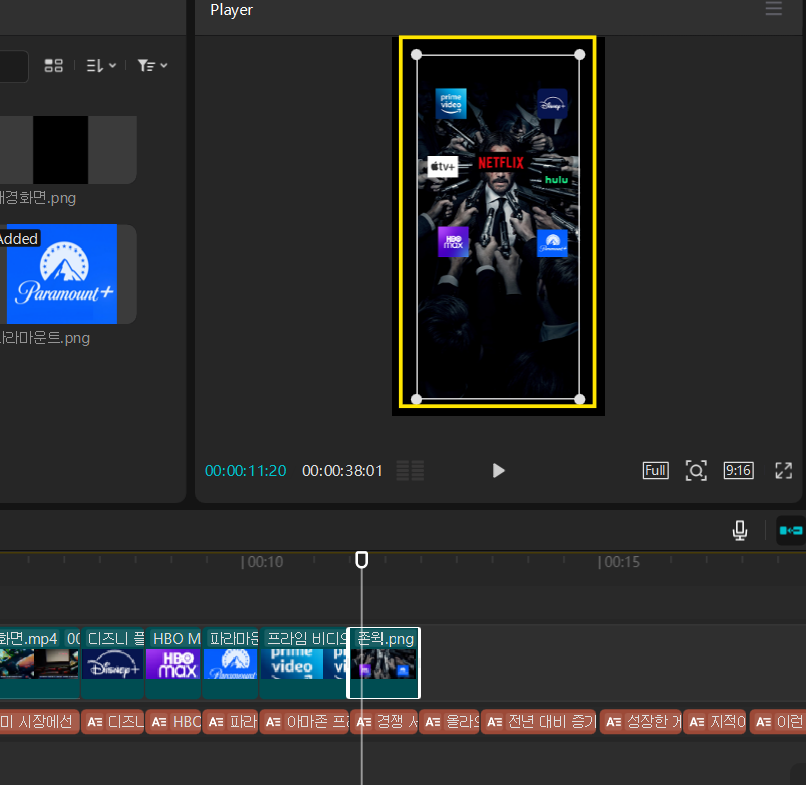Open the preview zoom magnifier icon
This screenshot has height=785, width=806.
point(696,470)
